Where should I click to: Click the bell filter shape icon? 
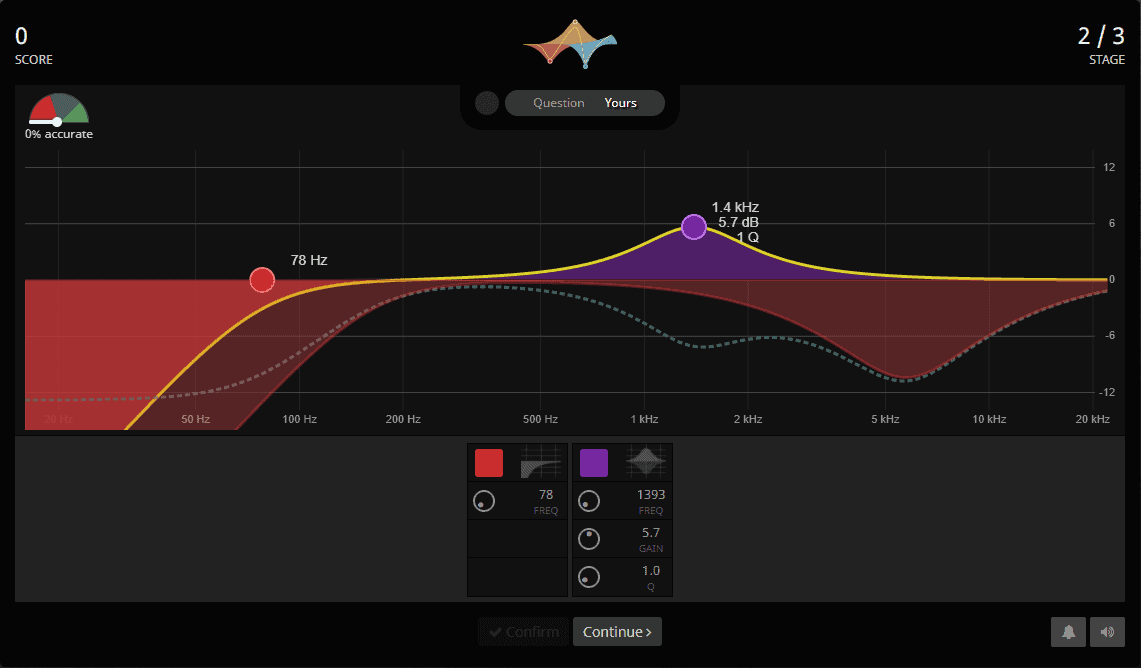tap(646, 463)
